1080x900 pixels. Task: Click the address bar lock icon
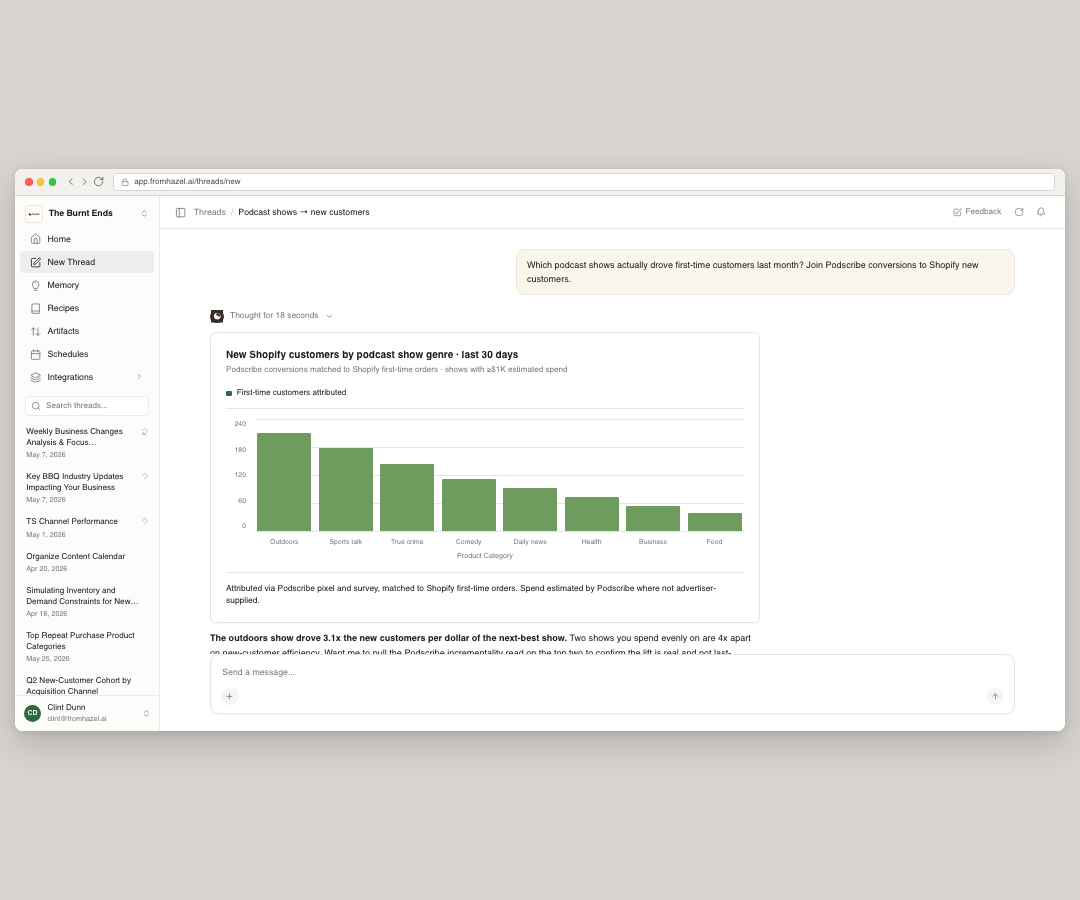(125, 182)
